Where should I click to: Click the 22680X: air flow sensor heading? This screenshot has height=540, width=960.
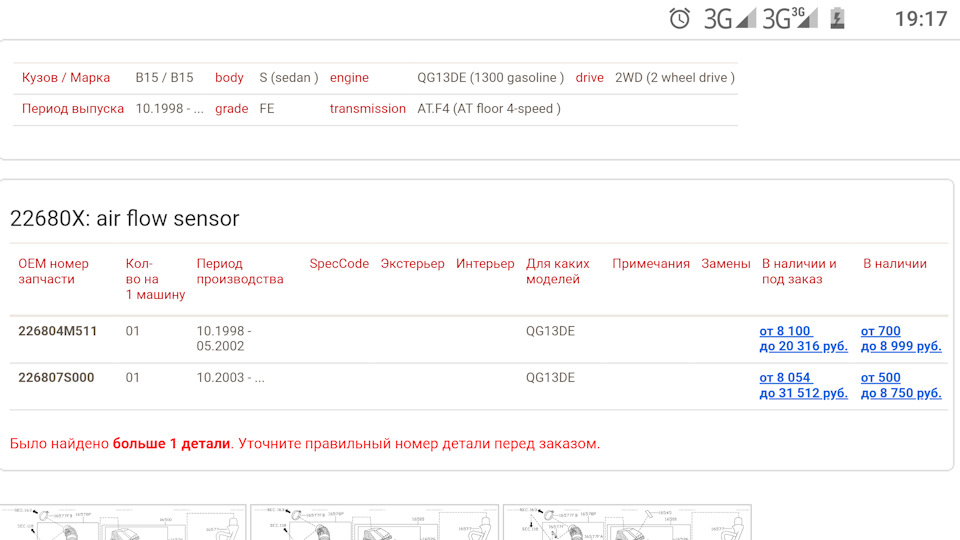tap(124, 219)
